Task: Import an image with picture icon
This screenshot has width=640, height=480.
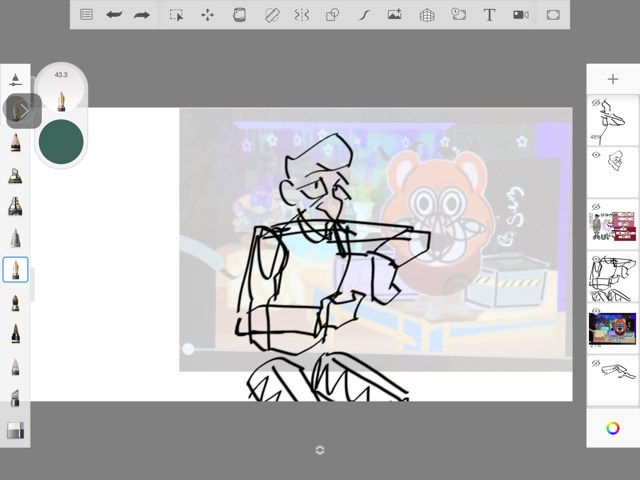Action: 394,15
